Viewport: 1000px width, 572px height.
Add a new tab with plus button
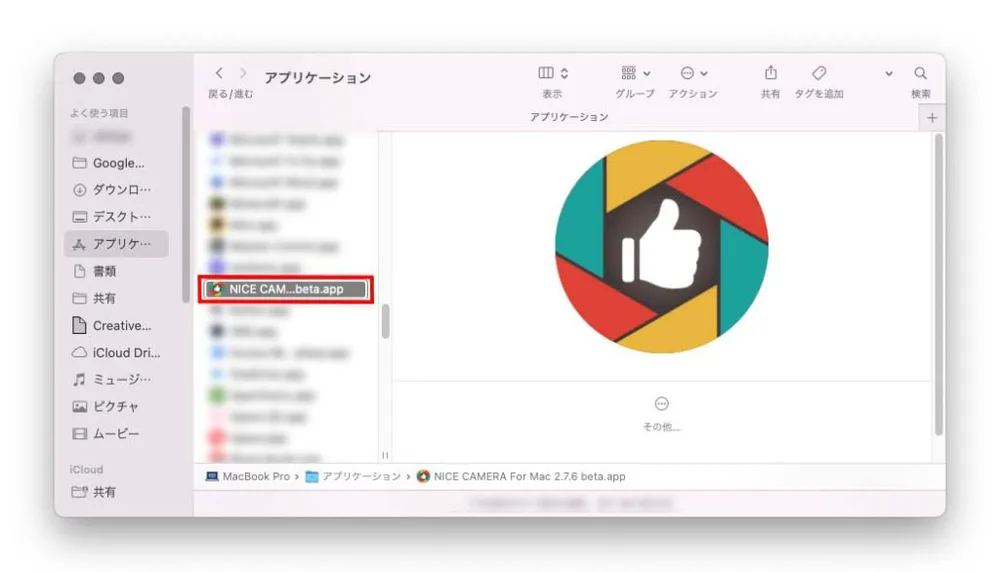932,118
